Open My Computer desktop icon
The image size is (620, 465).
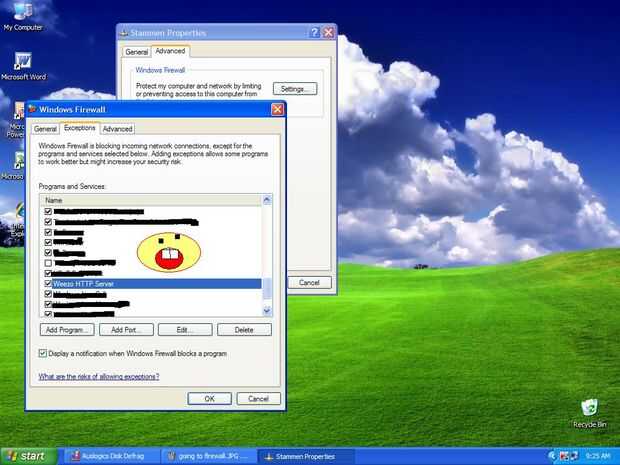pyautogui.click(x=23, y=16)
